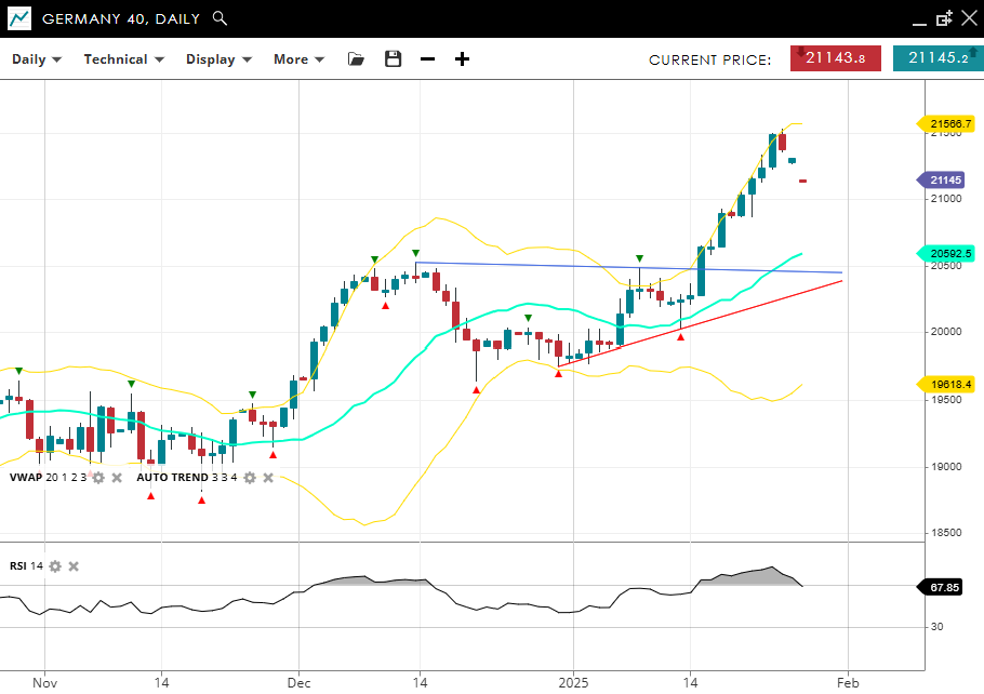Remove the VWAP indicator
This screenshot has width=984, height=694.
[116, 478]
